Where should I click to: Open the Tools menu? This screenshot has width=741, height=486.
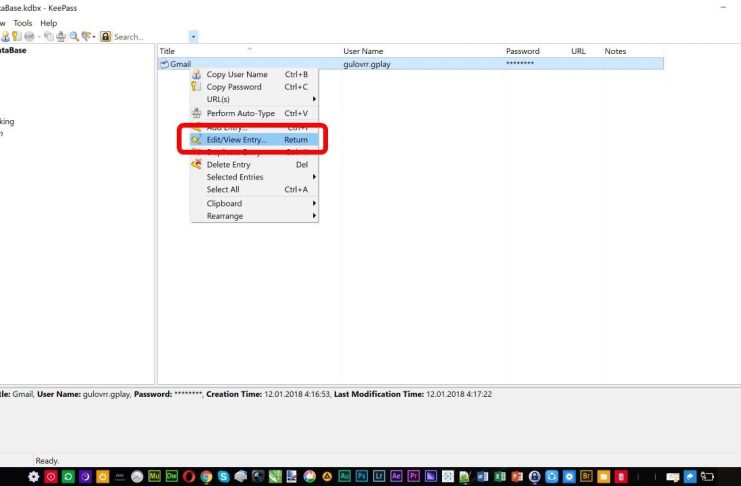point(23,23)
